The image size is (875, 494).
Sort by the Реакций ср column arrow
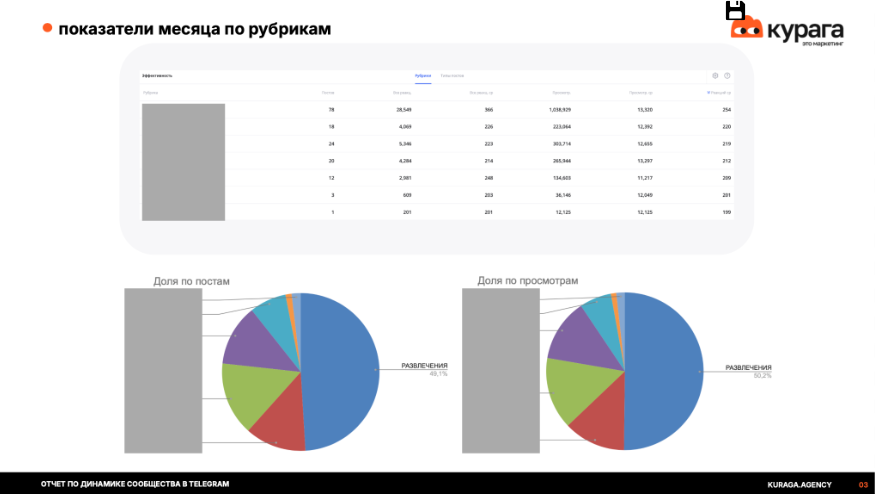tap(709, 93)
